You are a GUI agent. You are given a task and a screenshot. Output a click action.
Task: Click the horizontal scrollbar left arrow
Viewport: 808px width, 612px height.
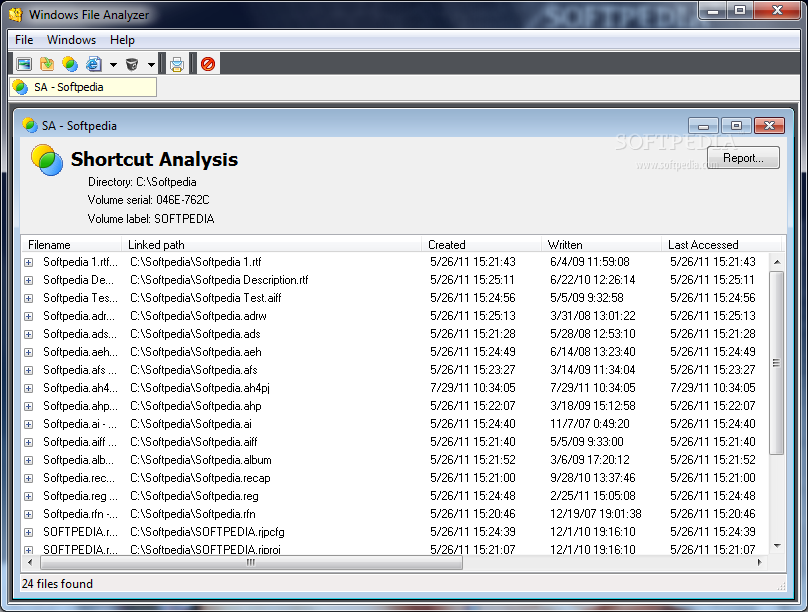coord(30,563)
